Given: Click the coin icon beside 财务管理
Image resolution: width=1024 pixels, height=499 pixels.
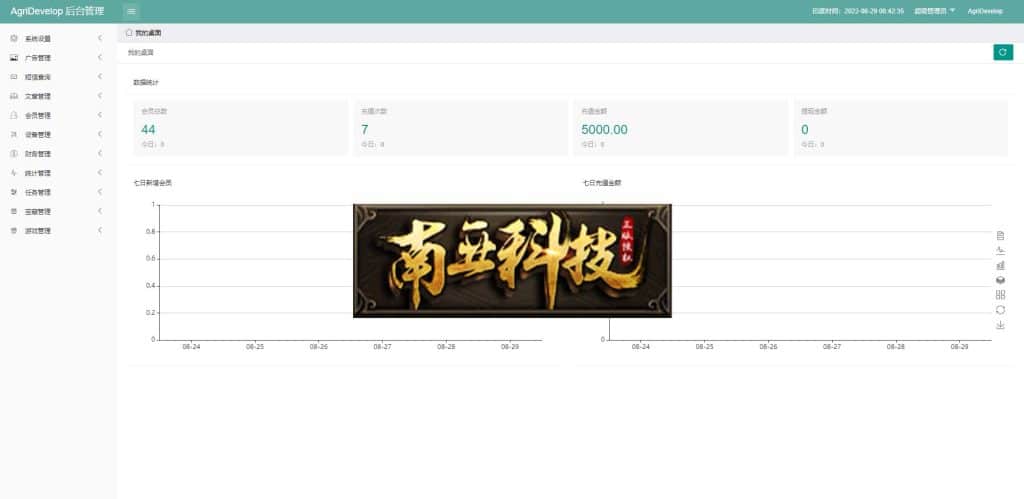Looking at the screenshot, I should pyautogui.click(x=14, y=153).
